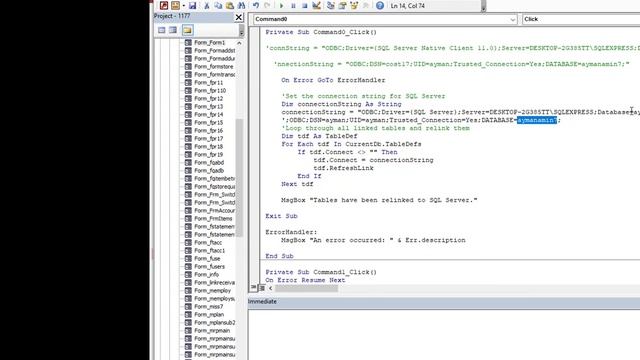Viewport: 640px width, 360px height.
Task: Open Find with the binoculars icon
Action: [x=242, y=5]
